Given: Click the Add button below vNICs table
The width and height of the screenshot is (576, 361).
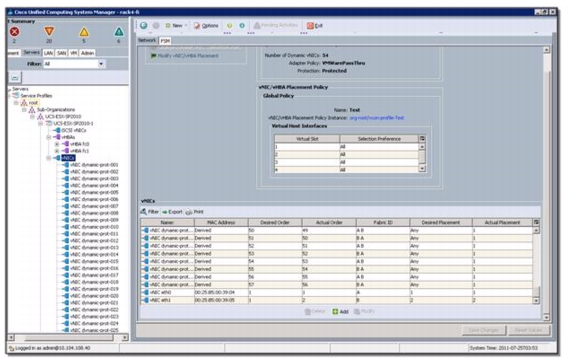Looking at the screenshot, I should tap(340, 311).
